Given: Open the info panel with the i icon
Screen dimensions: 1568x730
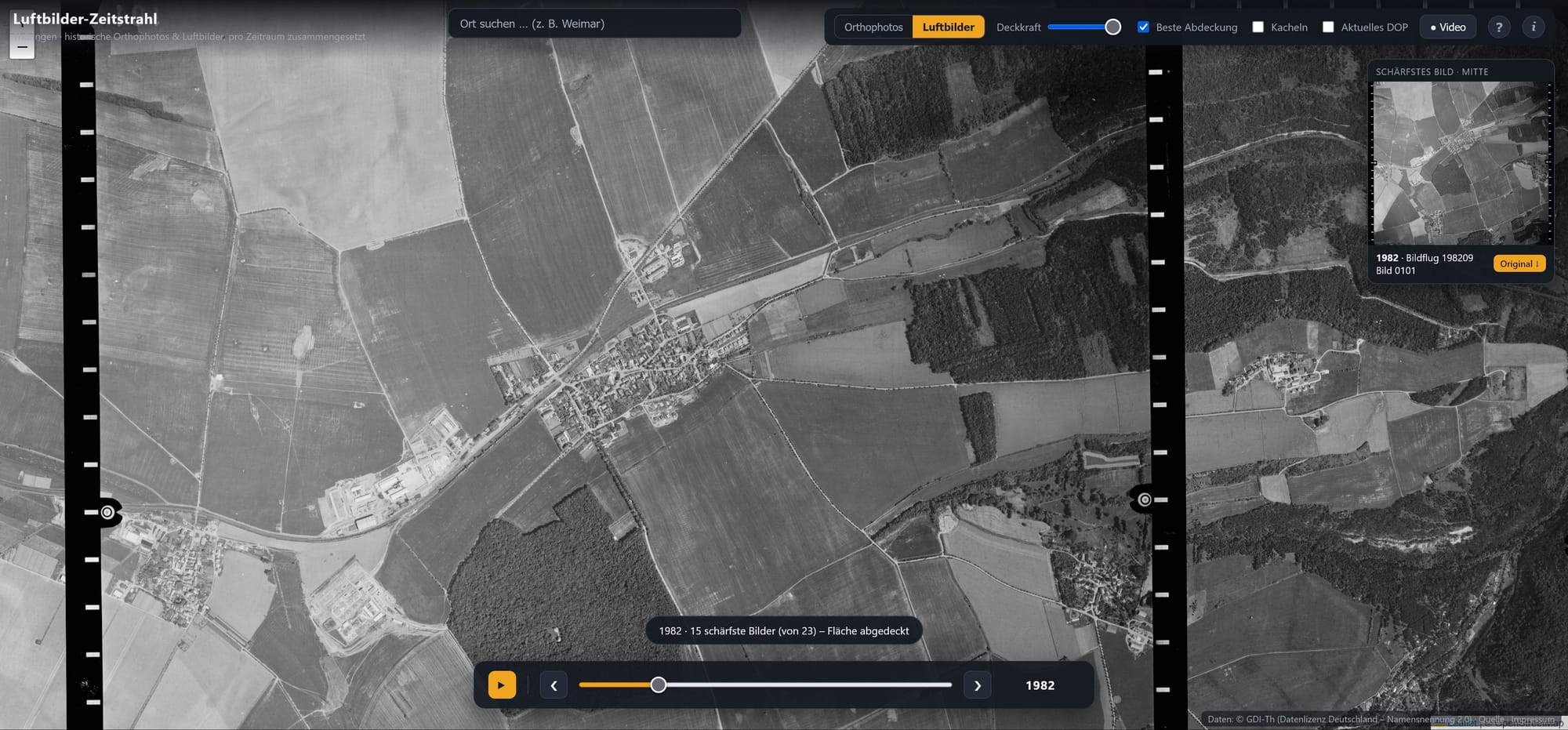Looking at the screenshot, I should coord(1534,27).
